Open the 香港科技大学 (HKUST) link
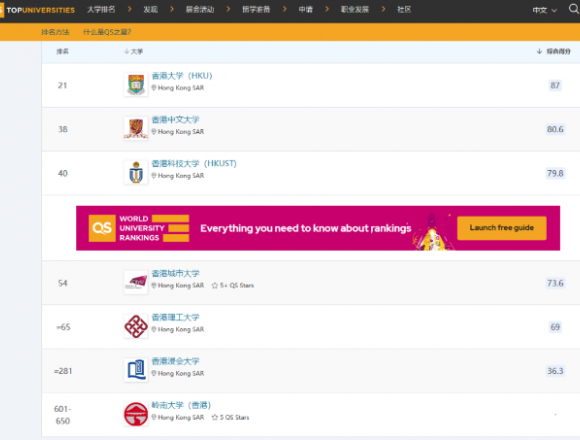 (194, 163)
